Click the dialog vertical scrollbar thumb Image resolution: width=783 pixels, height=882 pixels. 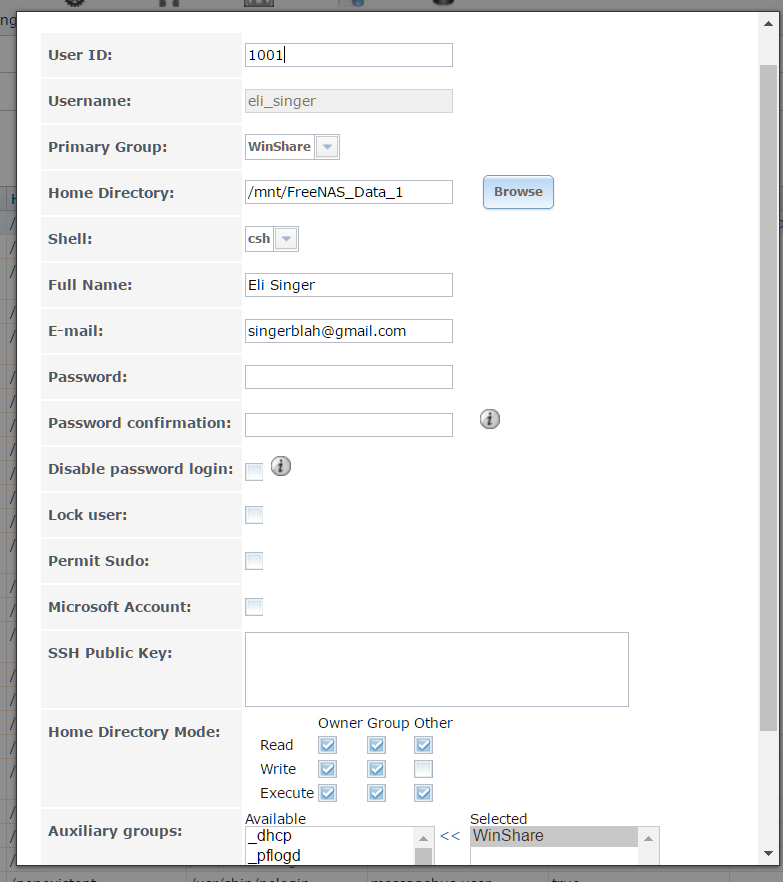(x=768, y=398)
